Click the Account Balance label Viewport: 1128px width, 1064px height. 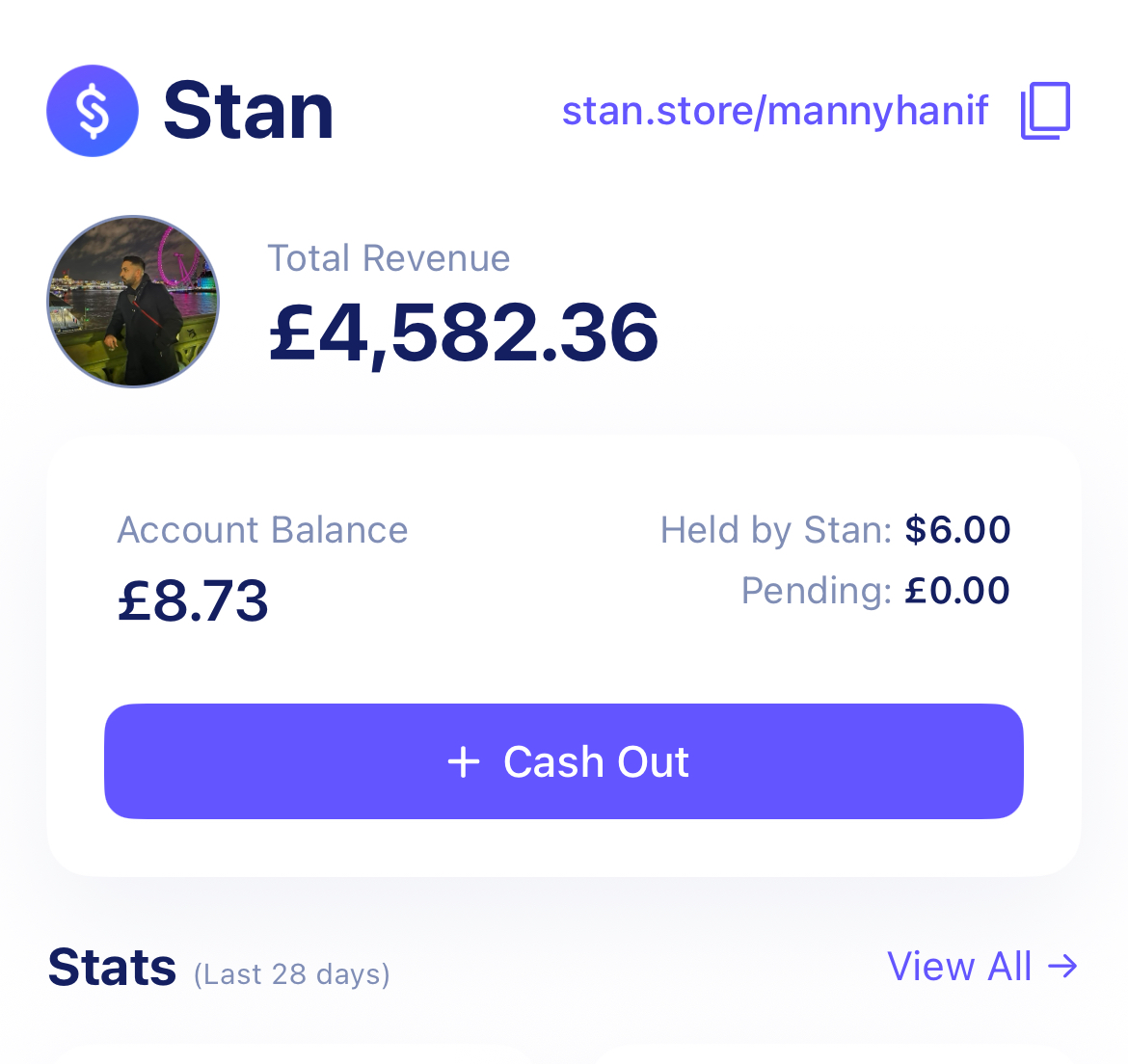(262, 530)
